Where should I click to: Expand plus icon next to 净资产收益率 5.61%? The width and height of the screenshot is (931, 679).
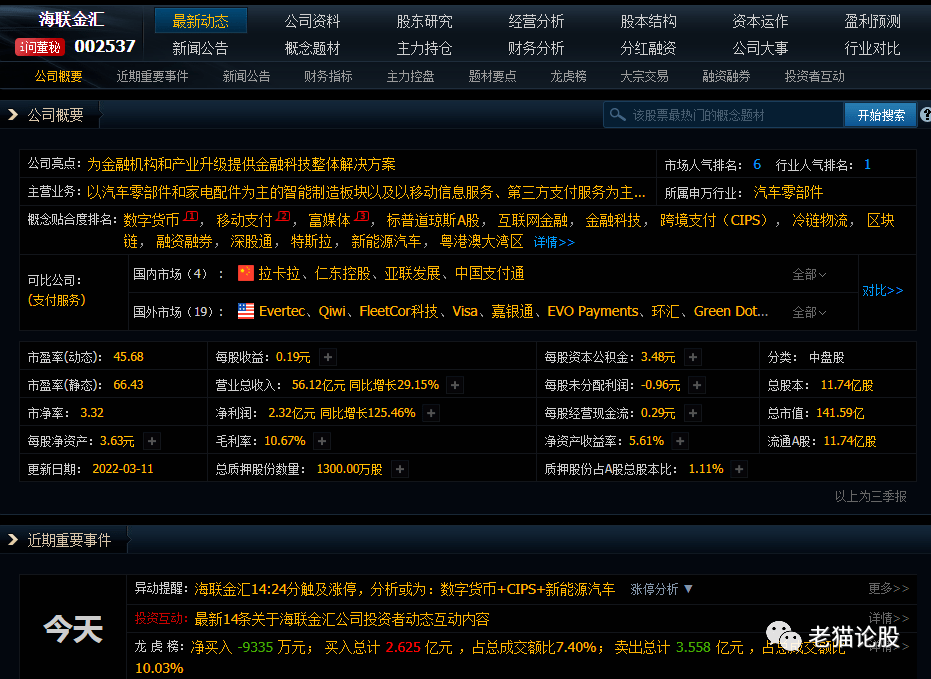[680, 441]
